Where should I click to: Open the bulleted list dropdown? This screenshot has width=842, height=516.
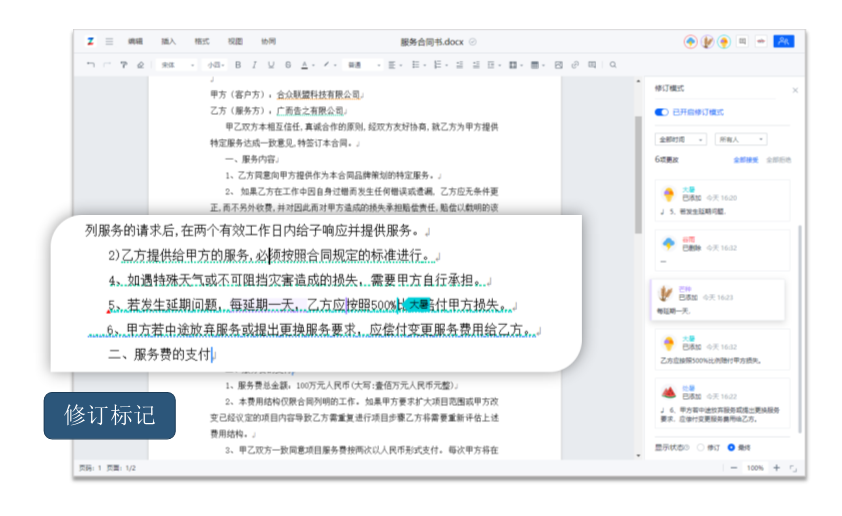(418, 65)
